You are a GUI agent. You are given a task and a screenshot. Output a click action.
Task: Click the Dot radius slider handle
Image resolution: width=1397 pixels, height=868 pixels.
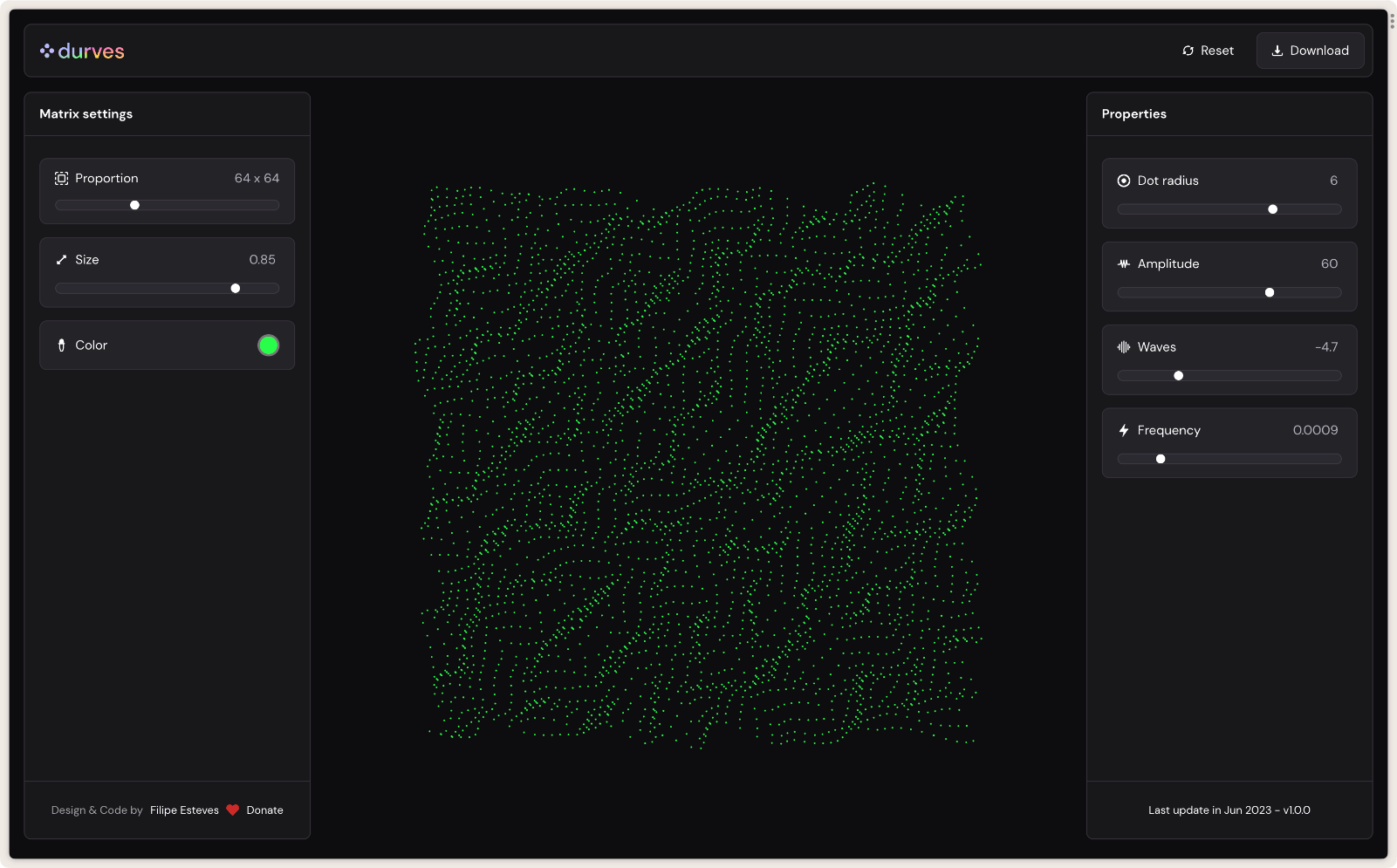click(1272, 209)
